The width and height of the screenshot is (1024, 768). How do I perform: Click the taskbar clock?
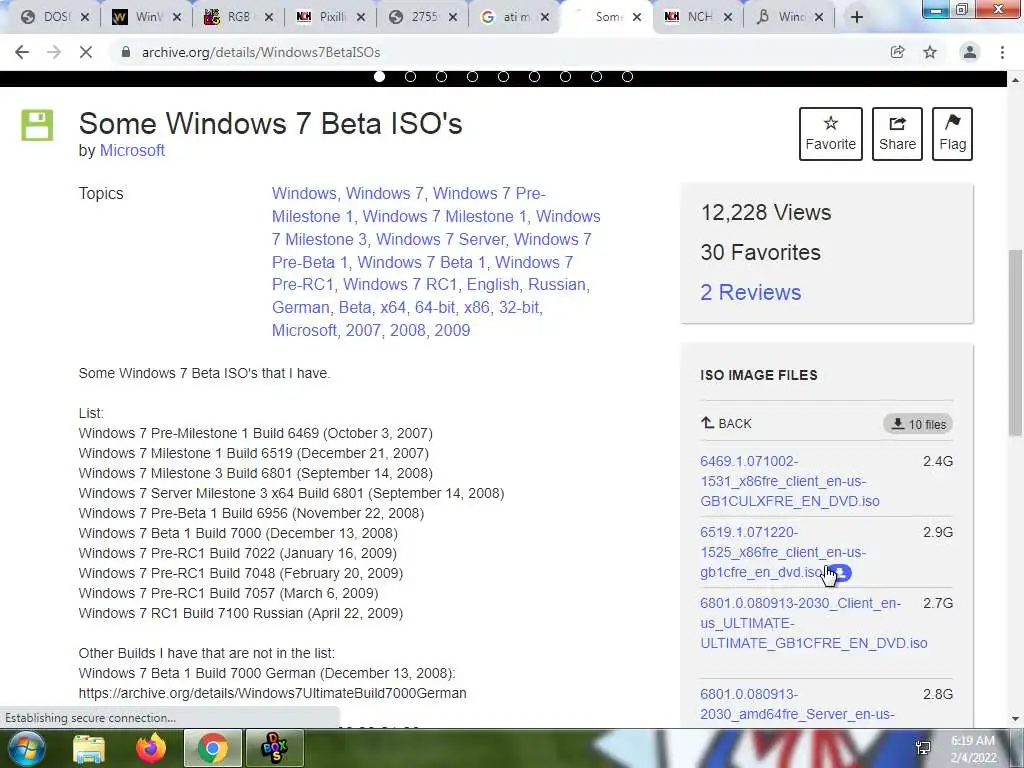(x=973, y=749)
